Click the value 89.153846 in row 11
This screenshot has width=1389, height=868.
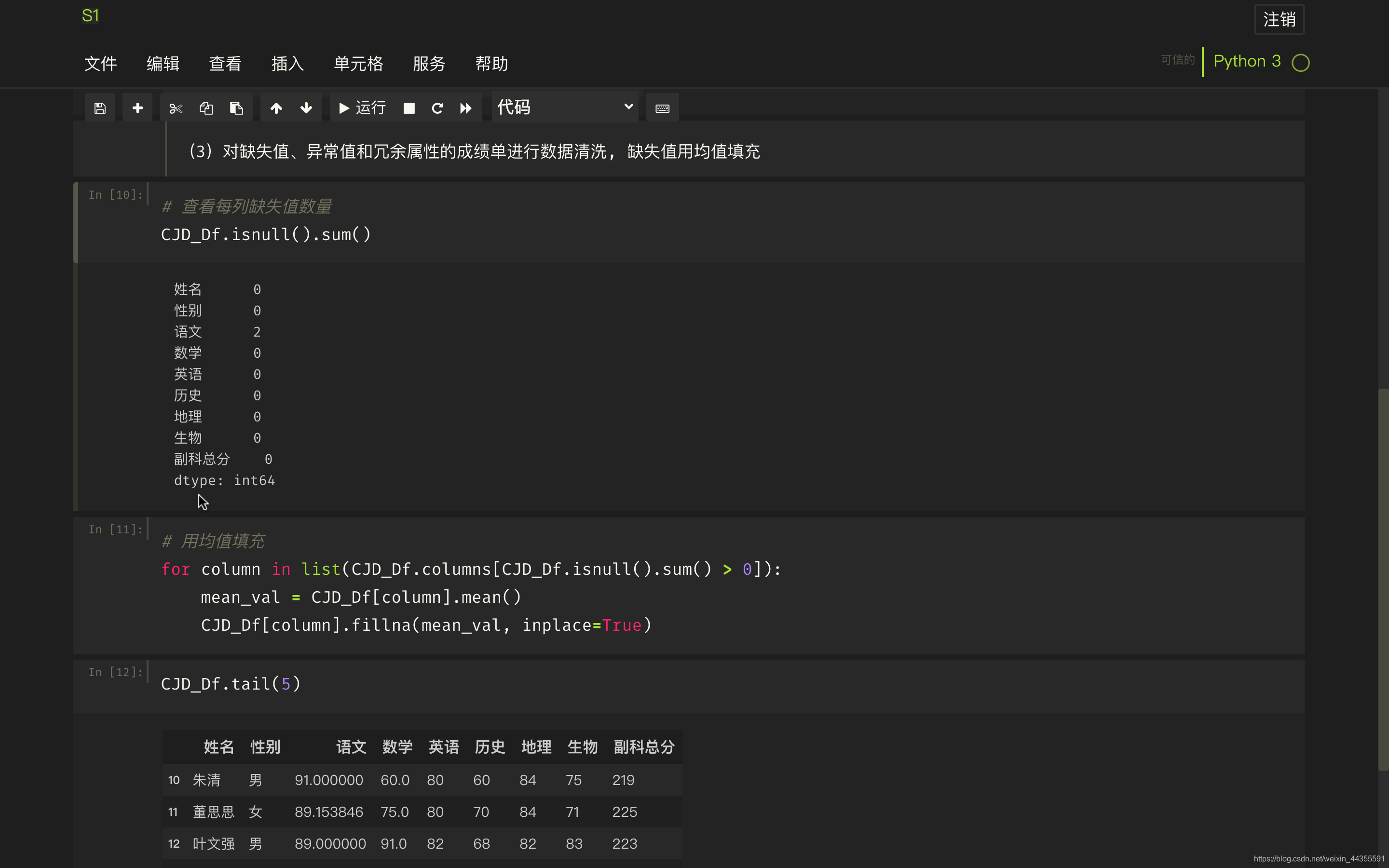click(329, 813)
